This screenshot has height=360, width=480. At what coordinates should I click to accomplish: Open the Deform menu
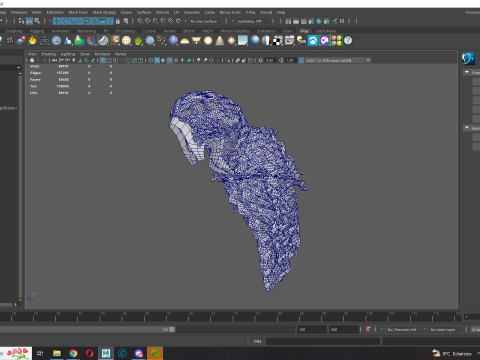click(162, 12)
